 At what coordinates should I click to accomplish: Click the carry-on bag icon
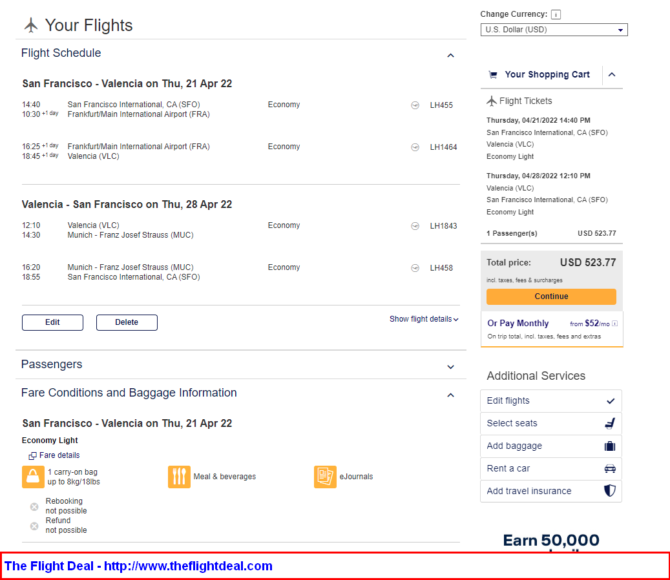click(33, 477)
